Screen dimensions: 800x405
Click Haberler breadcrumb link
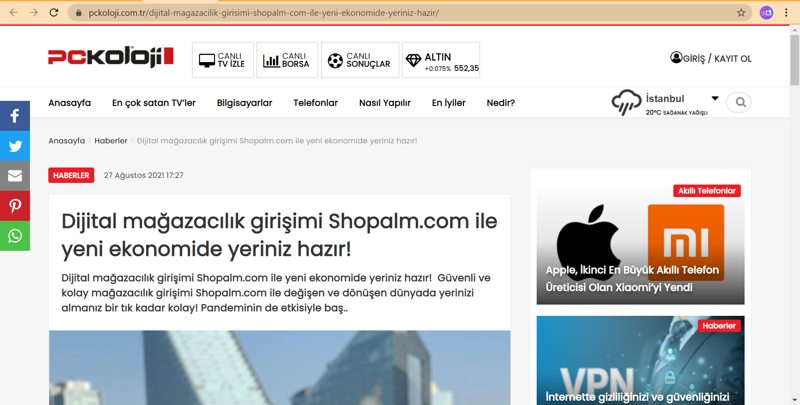click(110, 141)
